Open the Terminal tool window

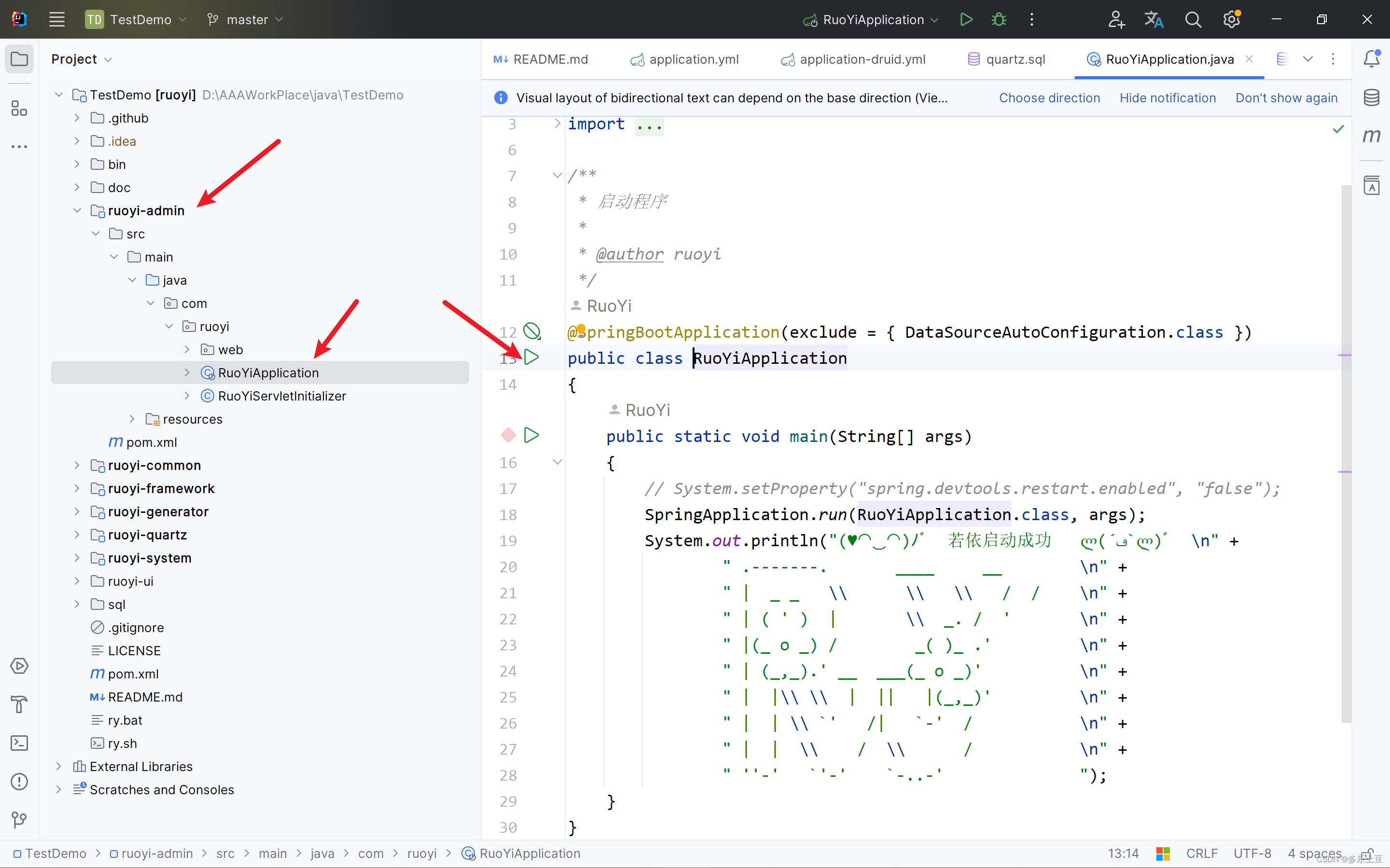coord(19,743)
